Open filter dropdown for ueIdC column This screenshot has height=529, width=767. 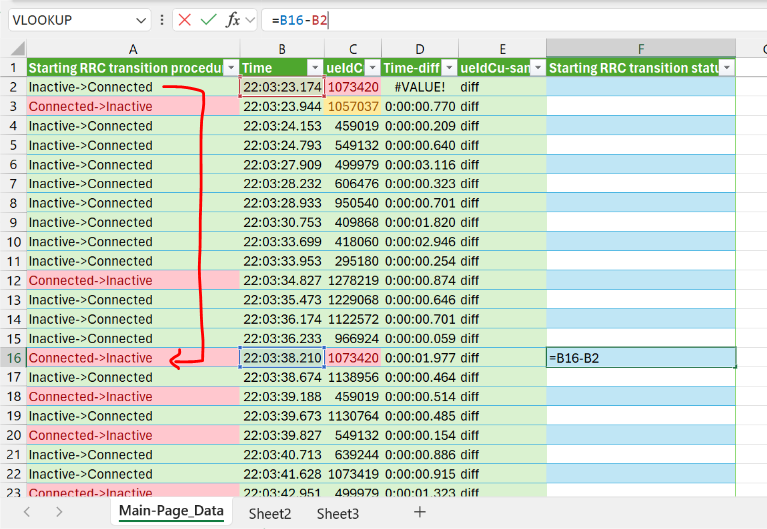pos(373,68)
